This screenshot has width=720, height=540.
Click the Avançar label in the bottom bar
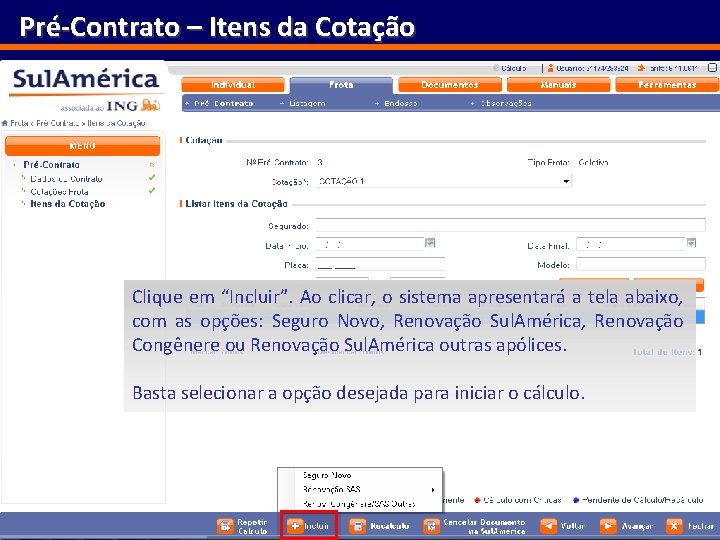637,526
